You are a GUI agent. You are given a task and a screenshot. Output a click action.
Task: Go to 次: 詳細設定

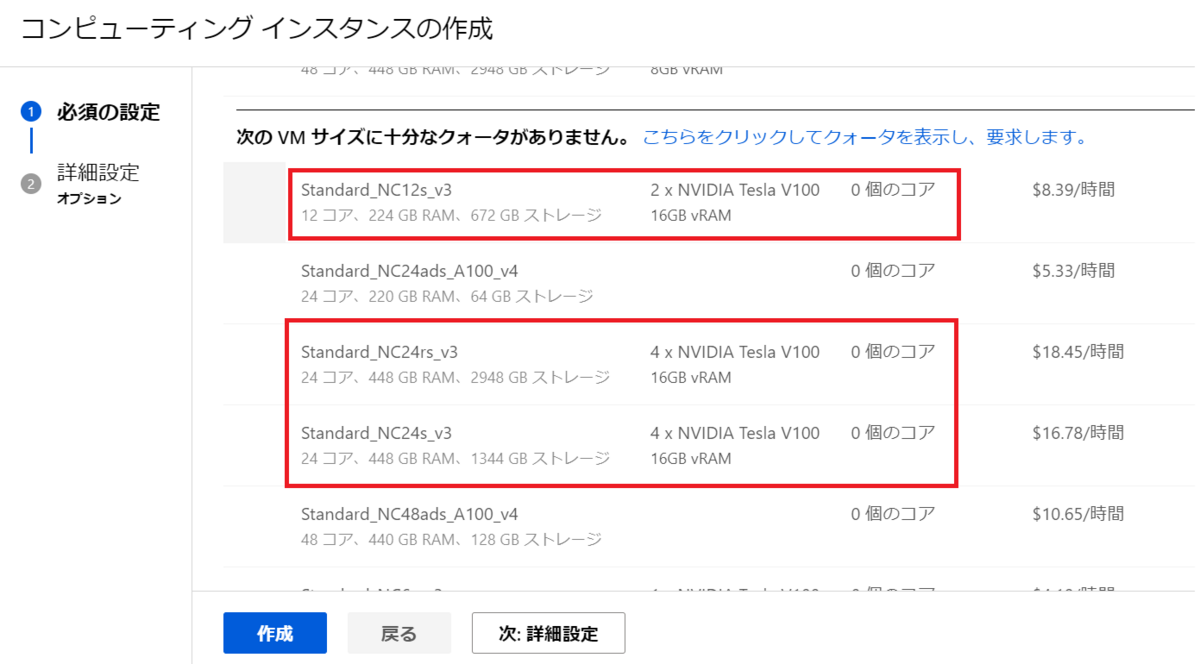(548, 633)
